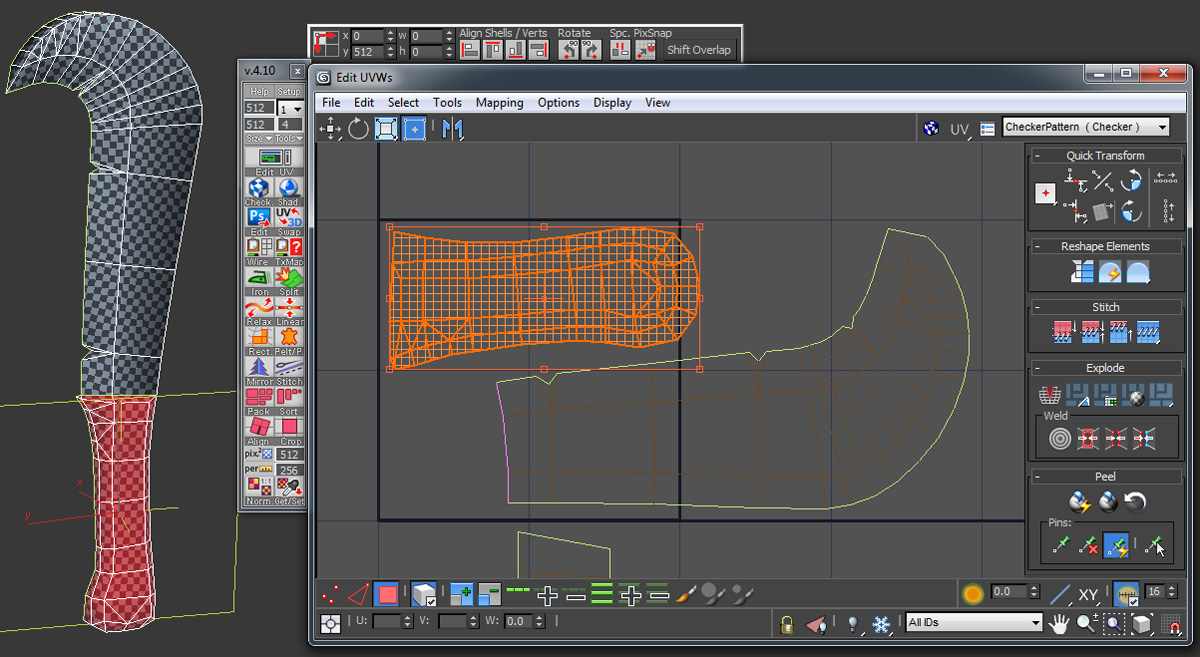Open the Mapping menu
1200x657 pixels.
[499, 102]
